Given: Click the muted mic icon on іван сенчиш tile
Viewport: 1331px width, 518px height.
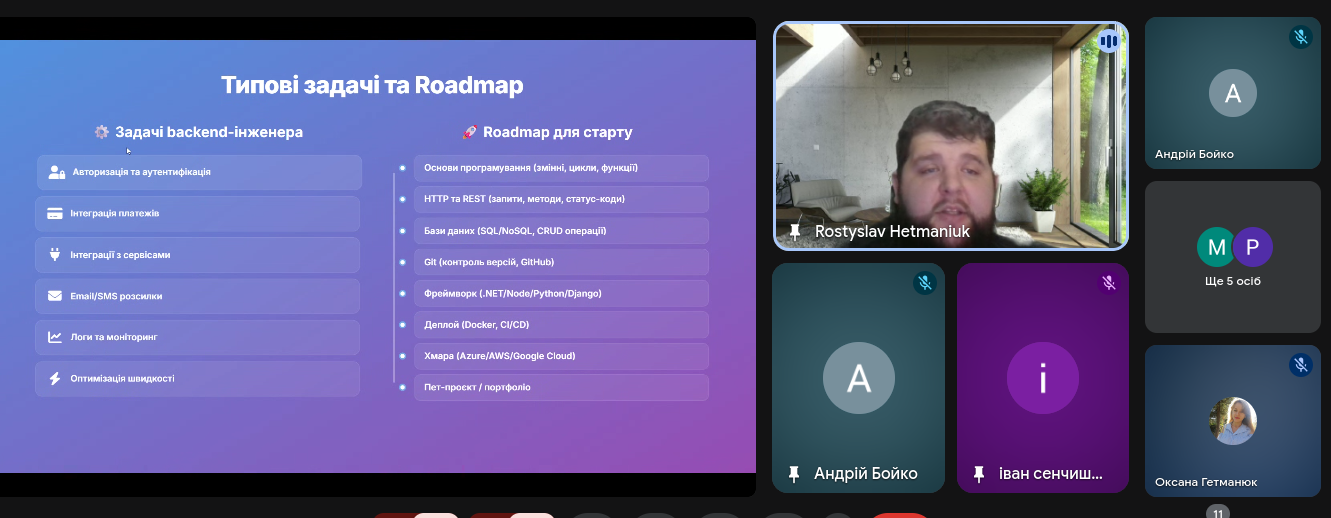Looking at the screenshot, I should [x=1108, y=283].
